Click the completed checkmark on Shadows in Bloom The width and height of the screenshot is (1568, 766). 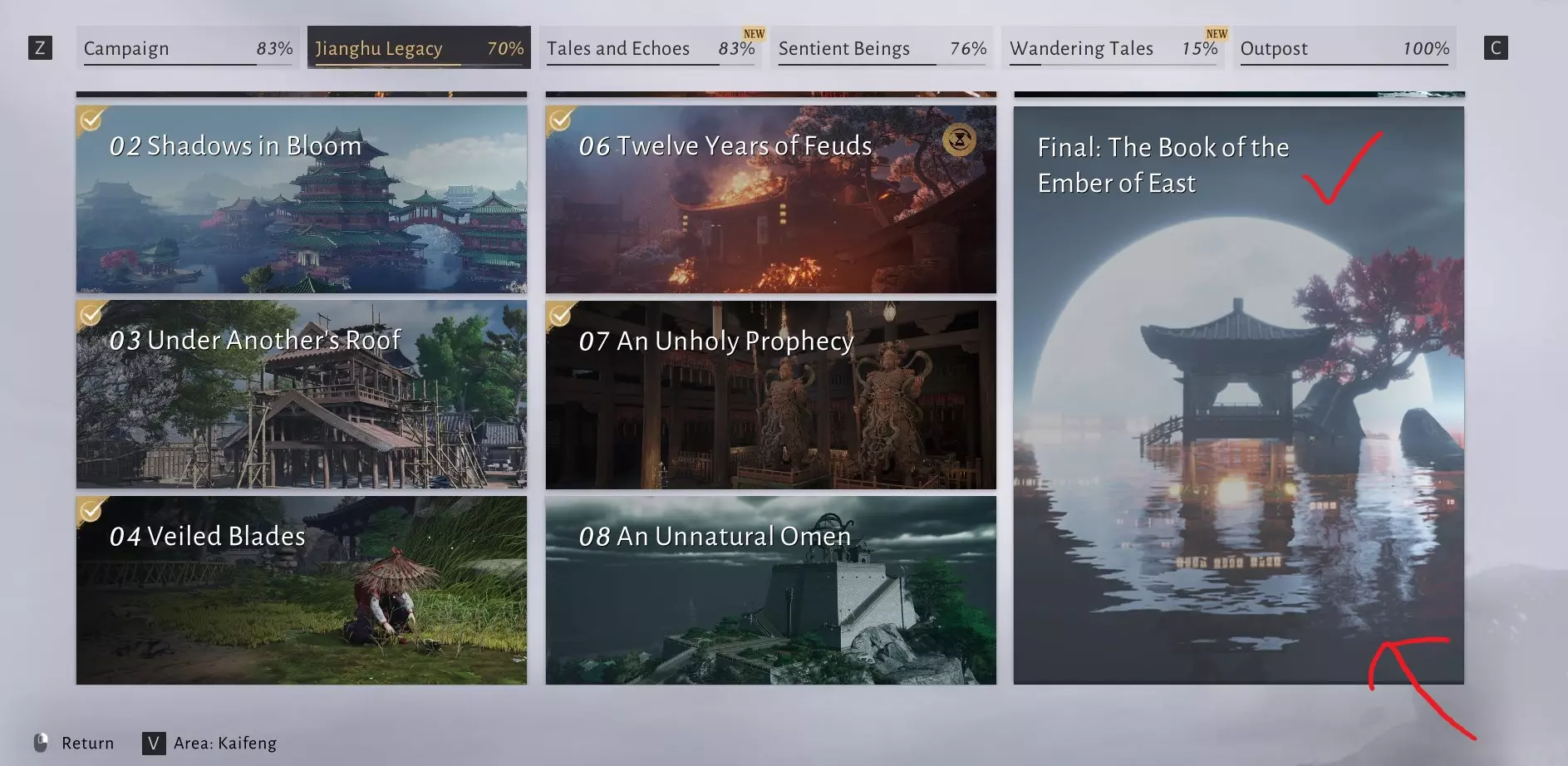tap(91, 120)
